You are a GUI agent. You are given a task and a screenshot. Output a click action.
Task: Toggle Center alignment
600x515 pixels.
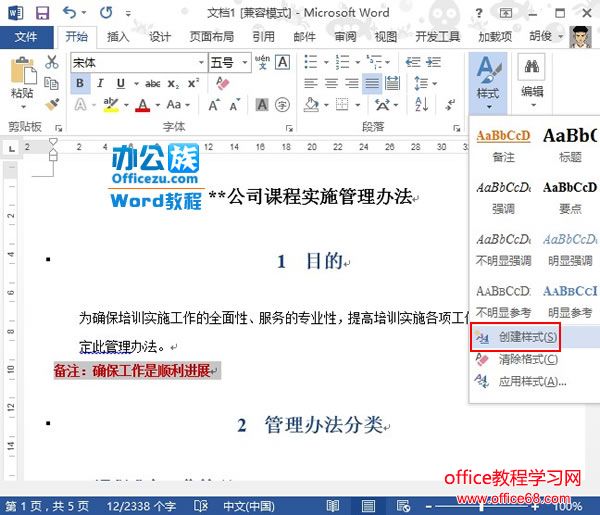[331, 83]
